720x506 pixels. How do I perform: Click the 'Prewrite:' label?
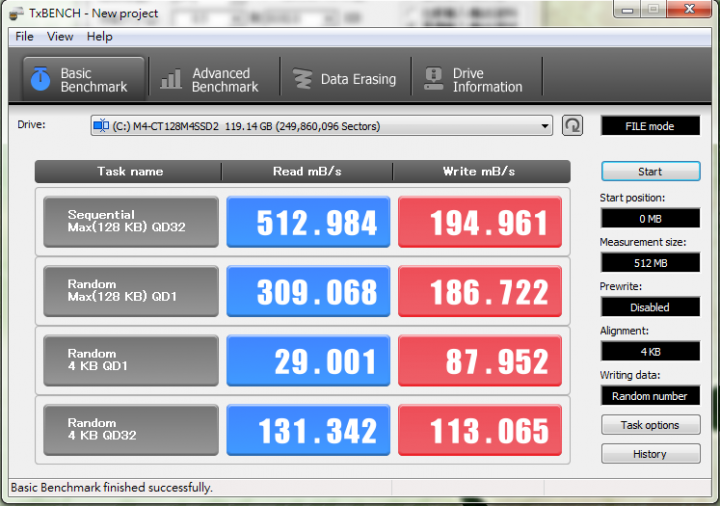(621, 286)
